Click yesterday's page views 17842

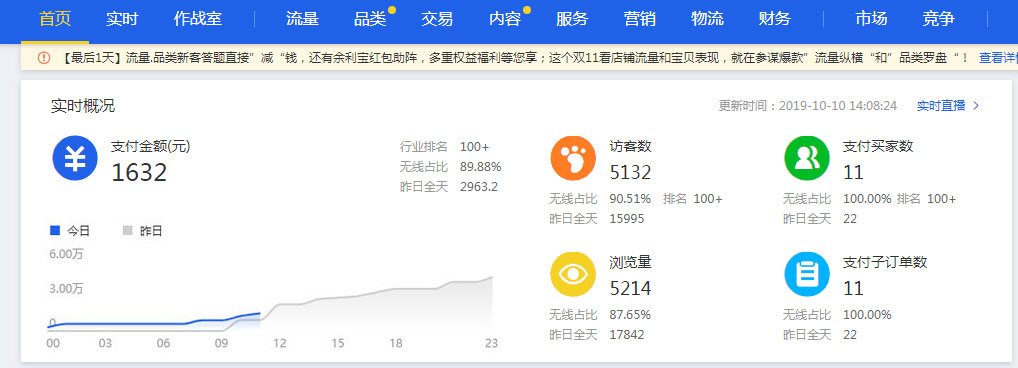click(627, 335)
